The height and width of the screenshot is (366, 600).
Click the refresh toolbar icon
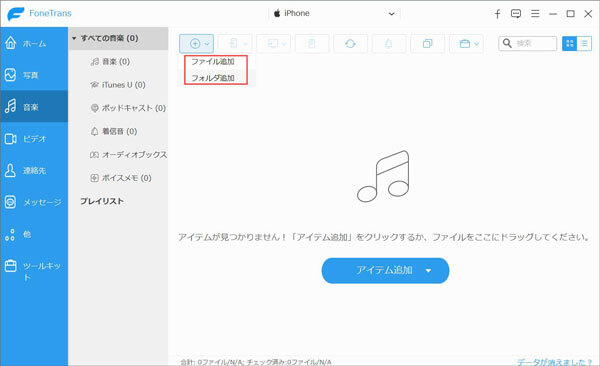point(350,44)
